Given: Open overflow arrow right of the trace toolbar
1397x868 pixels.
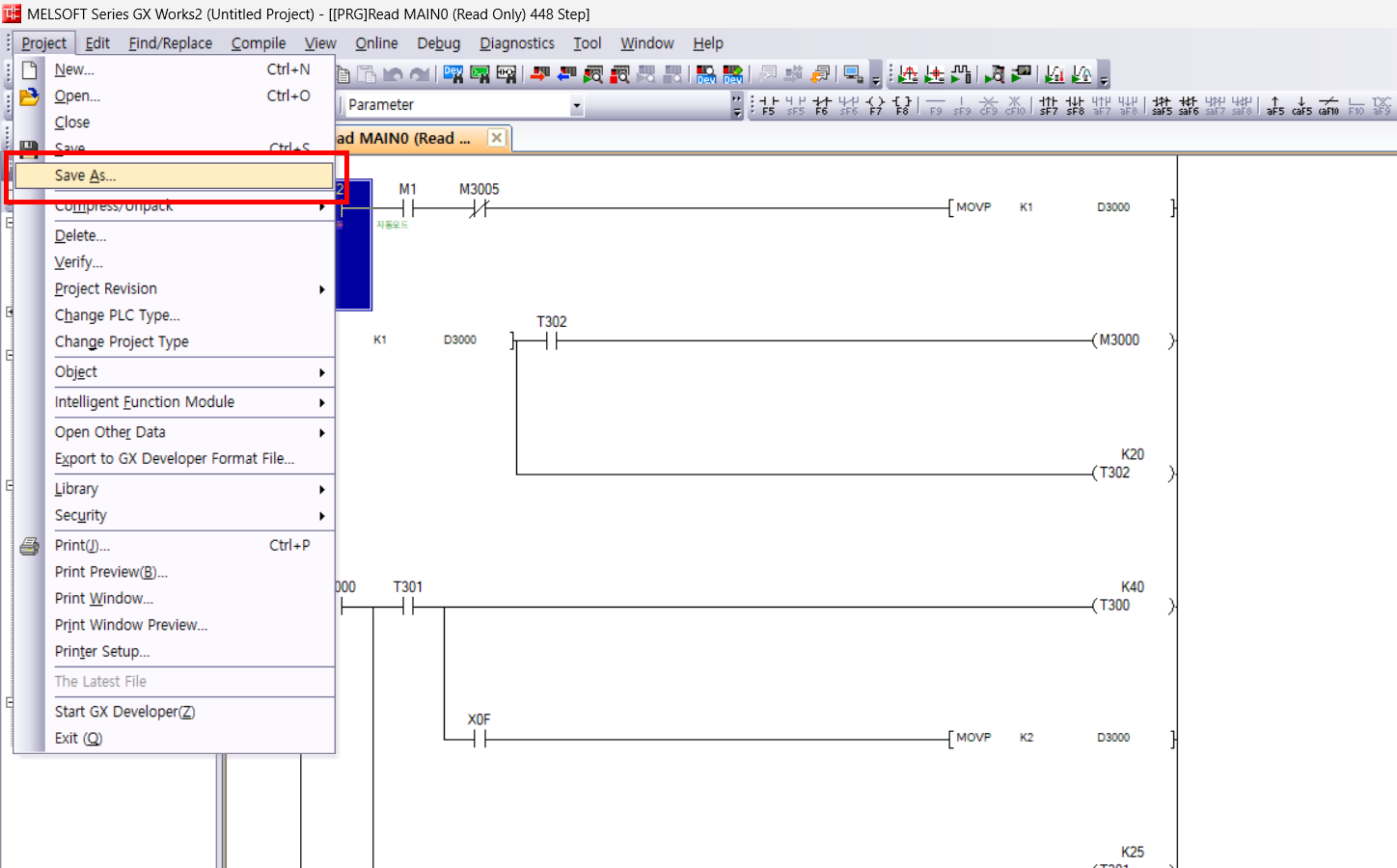Looking at the screenshot, I should click(x=1104, y=75).
